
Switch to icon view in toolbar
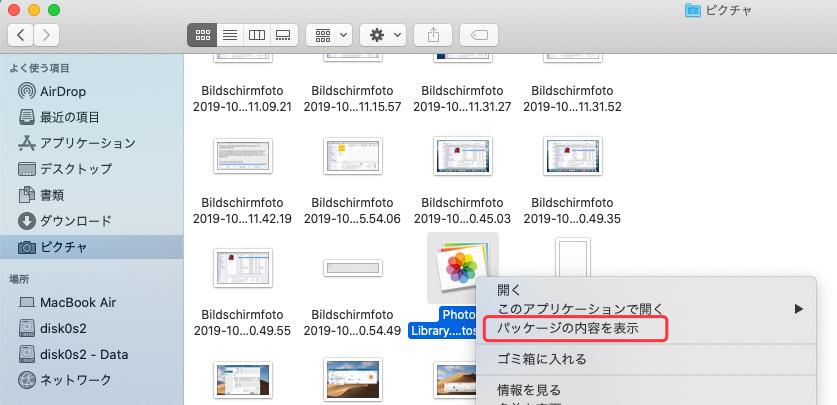203,34
